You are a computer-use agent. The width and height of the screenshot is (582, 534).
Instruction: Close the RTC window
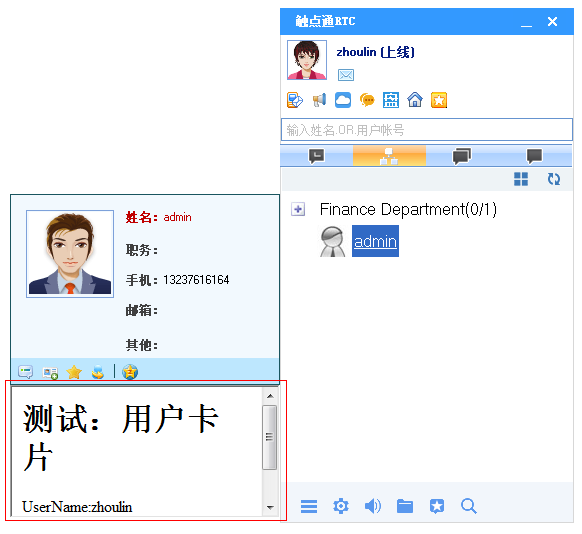pos(552,22)
